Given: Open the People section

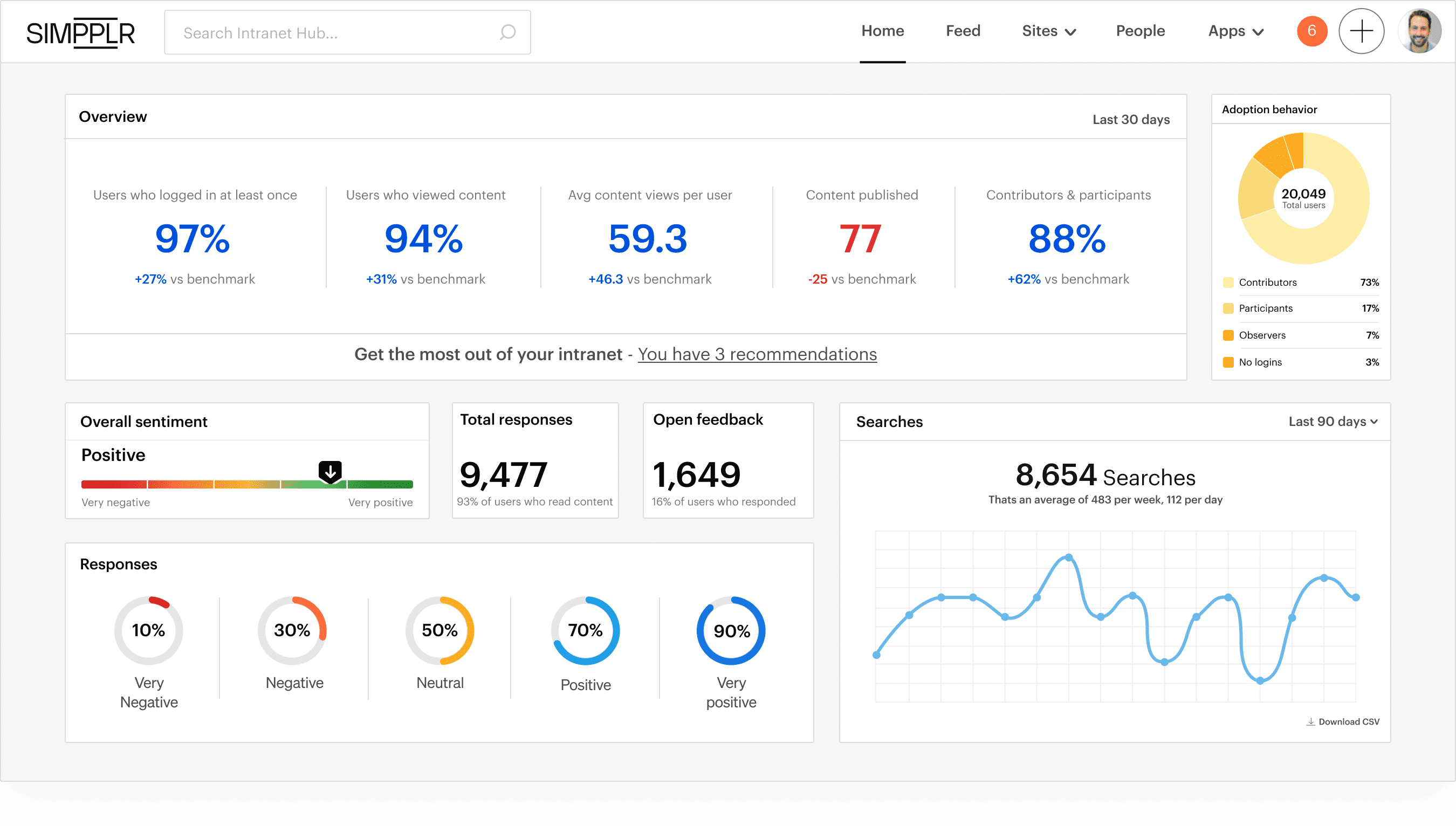Looking at the screenshot, I should pyautogui.click(x=1140, y=31).
